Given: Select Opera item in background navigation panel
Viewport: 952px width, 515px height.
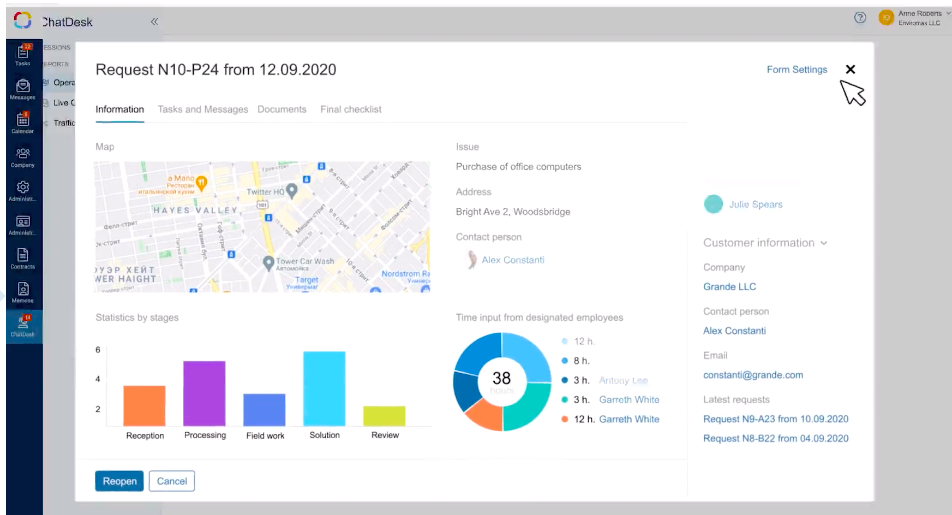Looking at the screenshot, I should 60,83.
